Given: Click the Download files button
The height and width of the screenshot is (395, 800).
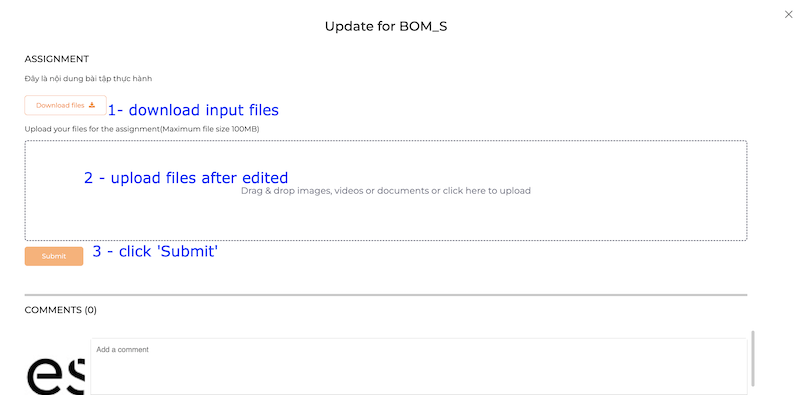Looking at the screenshot, I should (x=65, y=105).
